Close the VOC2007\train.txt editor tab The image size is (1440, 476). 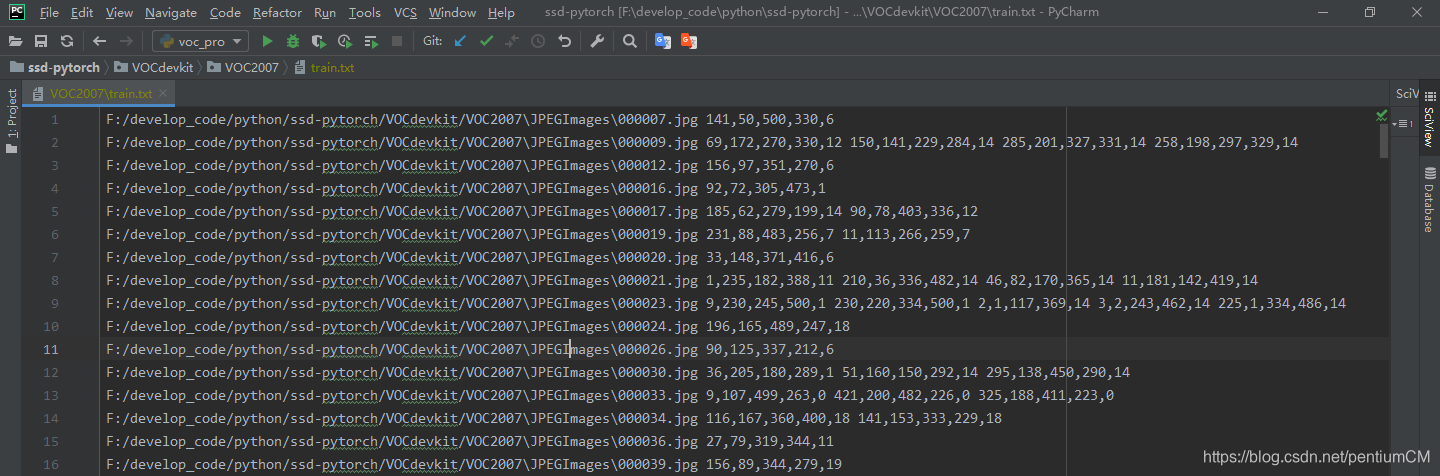click(163, 94)
